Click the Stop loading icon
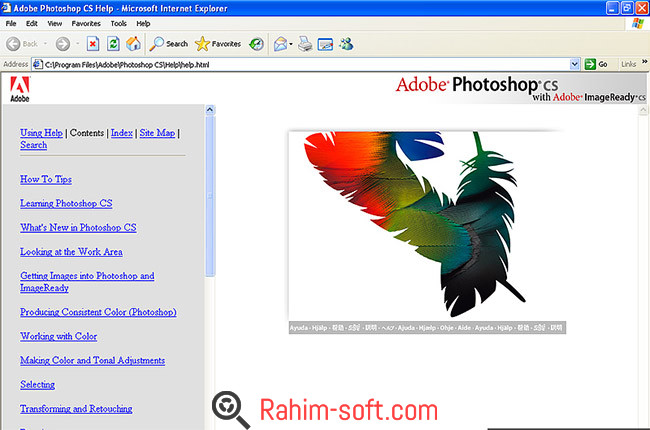 pos(93,44)
